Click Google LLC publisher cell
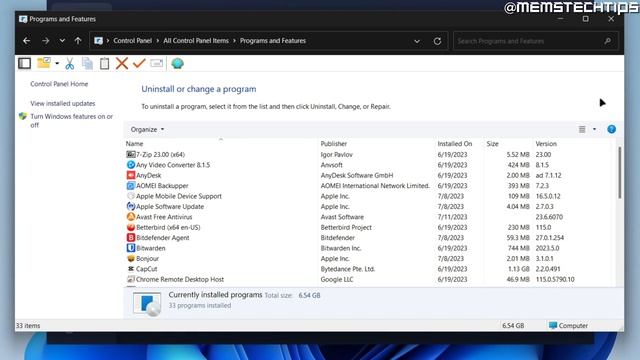Image resolution: width=640 pixels, height=360 pixels. pyautogui.click(x=337, y=280)
